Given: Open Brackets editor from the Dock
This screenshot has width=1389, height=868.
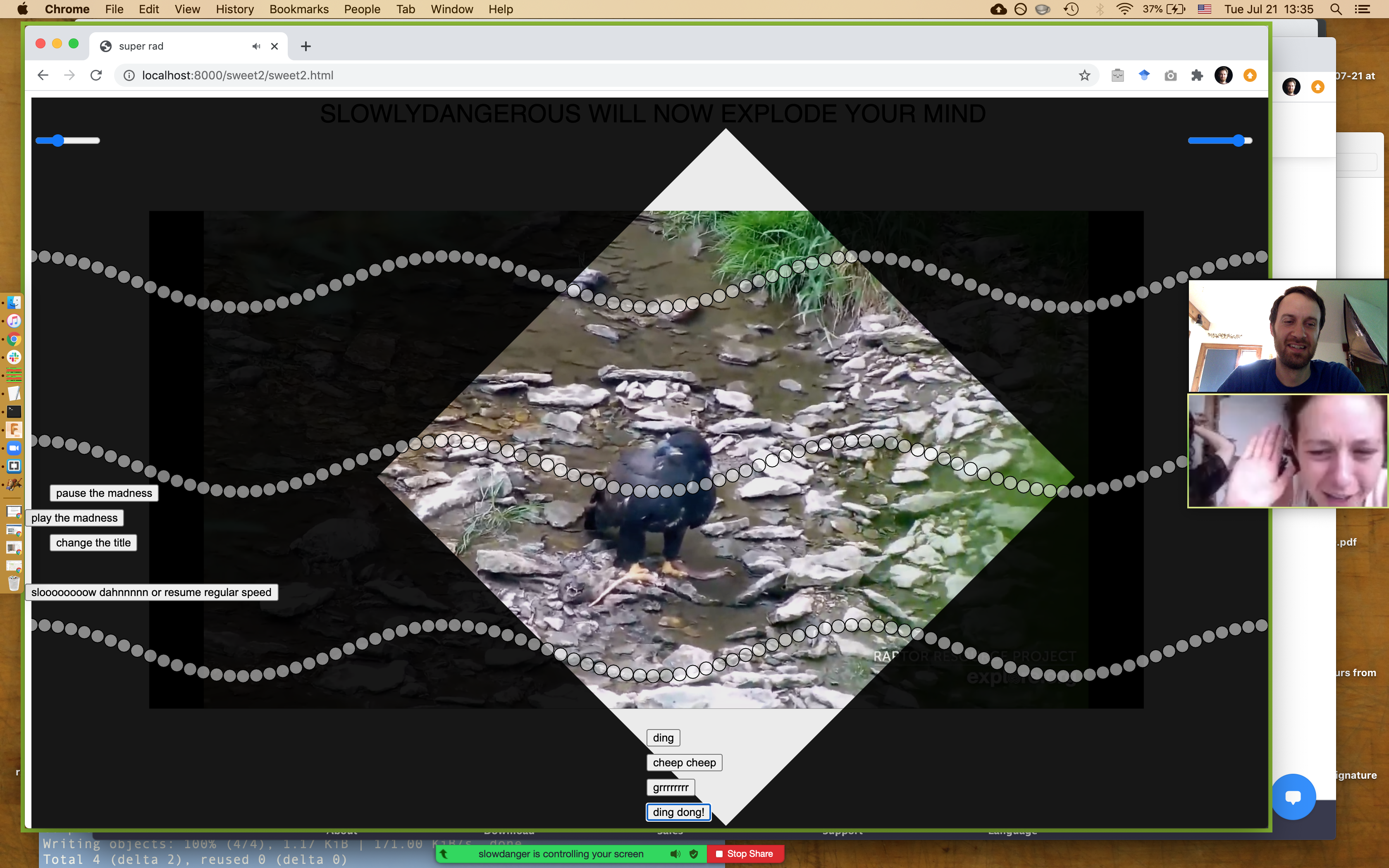Looking at the screenshot, I should [x=14, y=466].
